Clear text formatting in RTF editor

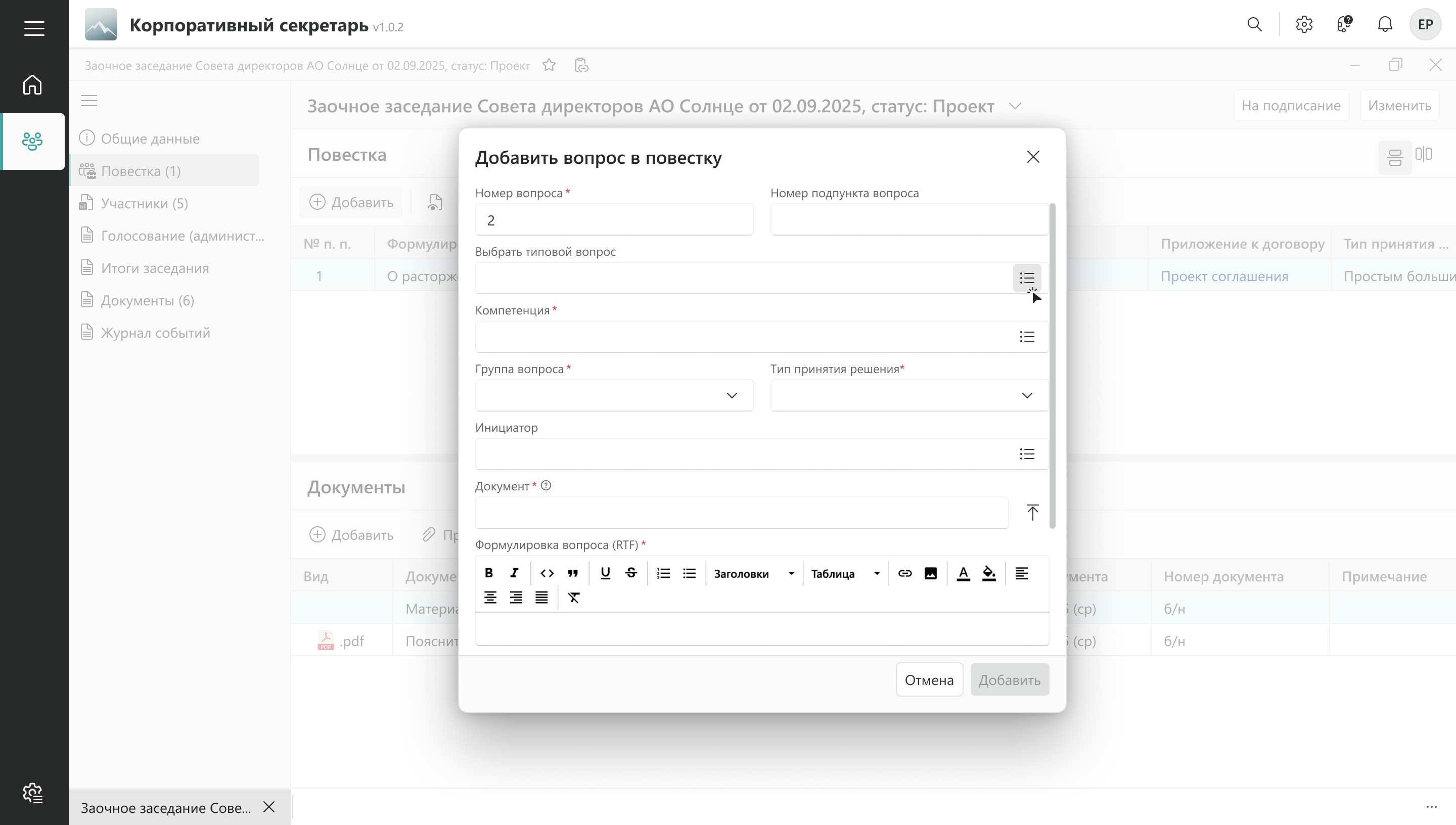[573, 597]
